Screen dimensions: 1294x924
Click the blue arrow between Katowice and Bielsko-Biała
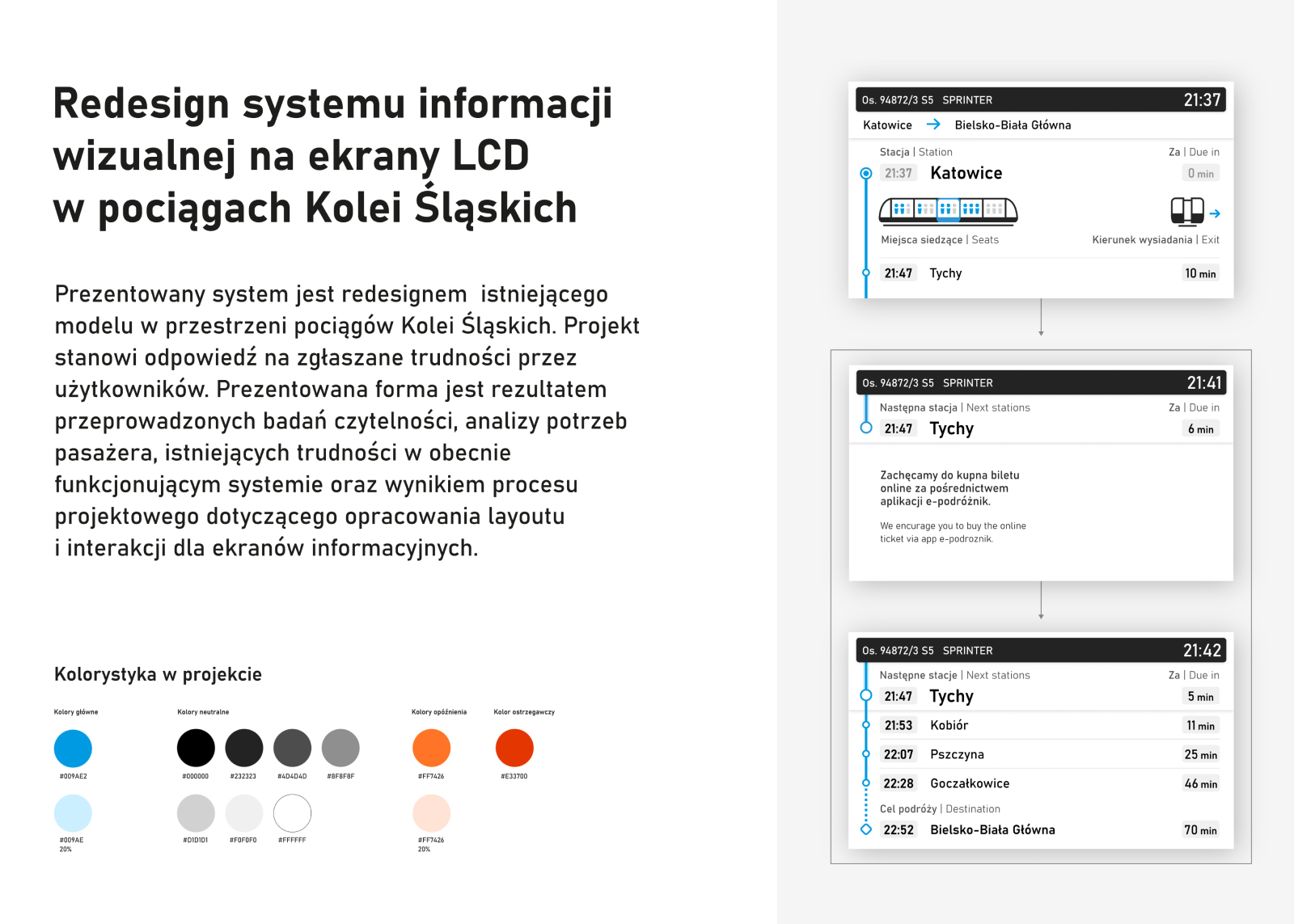point(933,124)
